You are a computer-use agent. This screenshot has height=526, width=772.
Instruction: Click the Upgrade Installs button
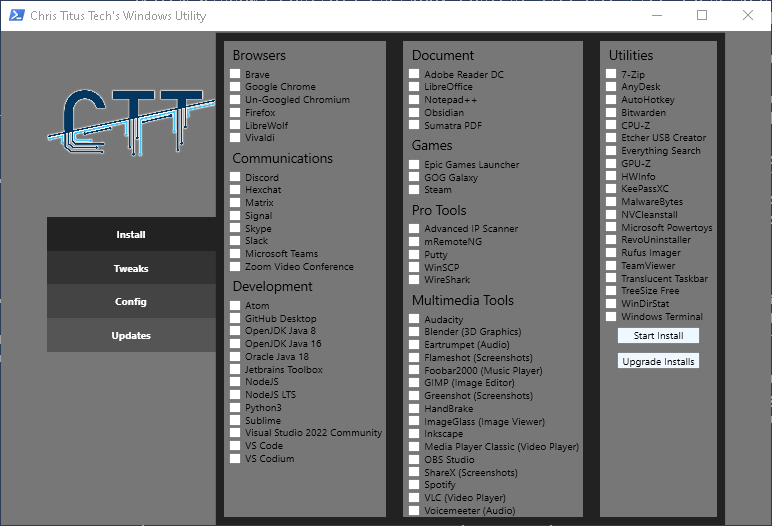click(x=658, y=361)
